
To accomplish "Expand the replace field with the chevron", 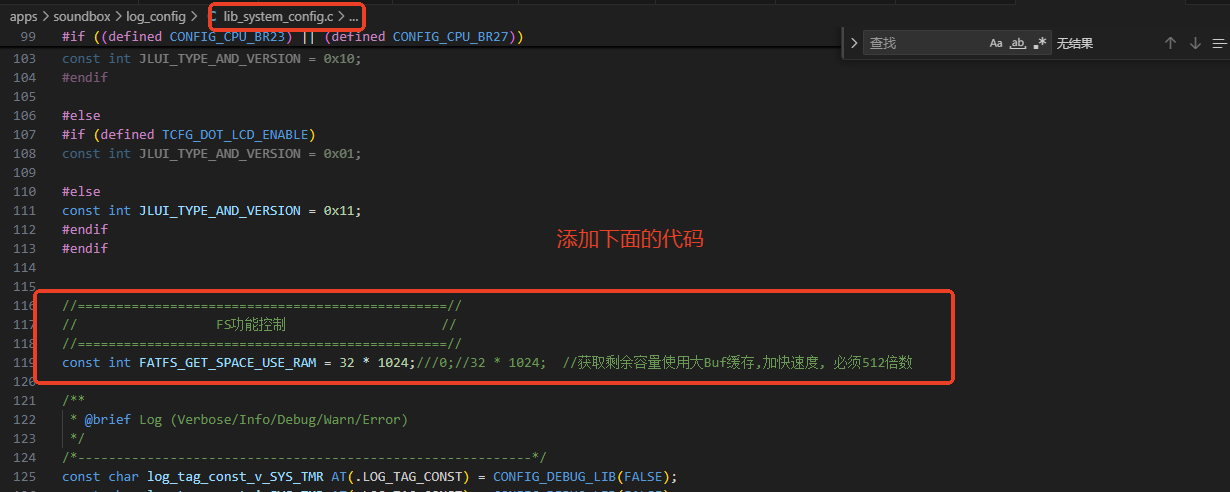I will tap(853, 43).
